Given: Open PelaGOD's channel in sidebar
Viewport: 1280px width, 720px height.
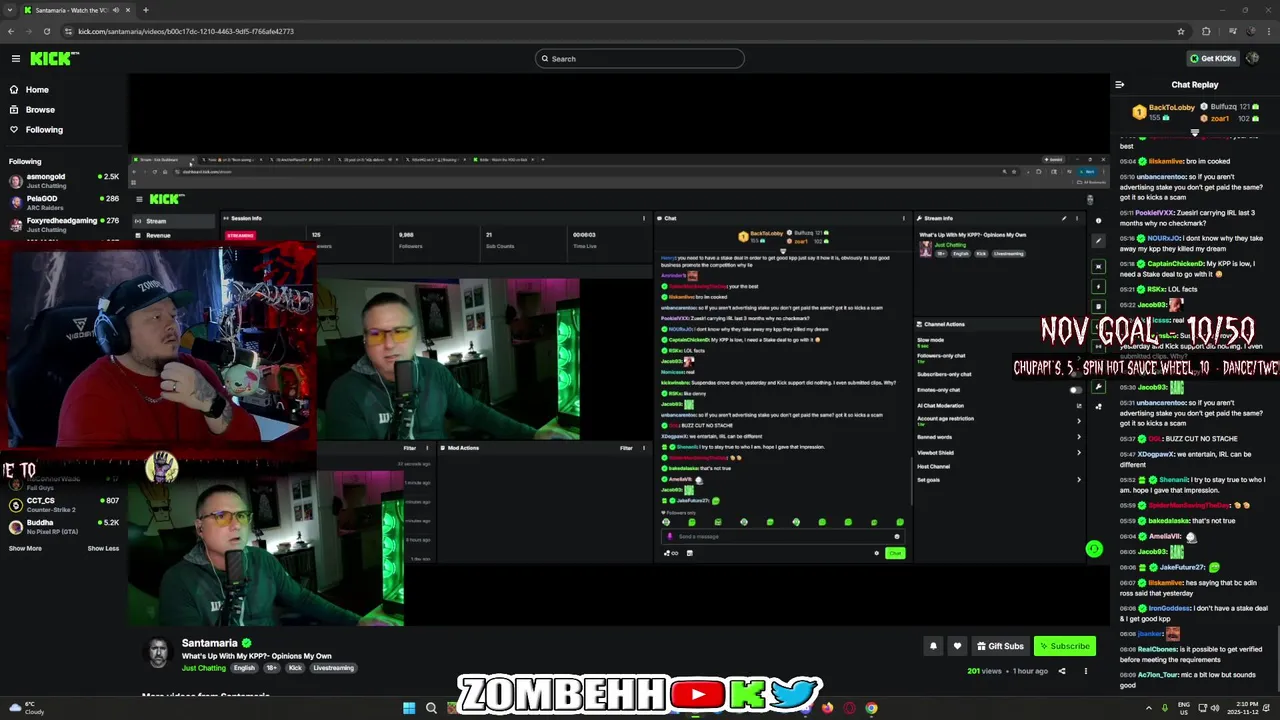Looking at the screenshot, I should (64, 202).
